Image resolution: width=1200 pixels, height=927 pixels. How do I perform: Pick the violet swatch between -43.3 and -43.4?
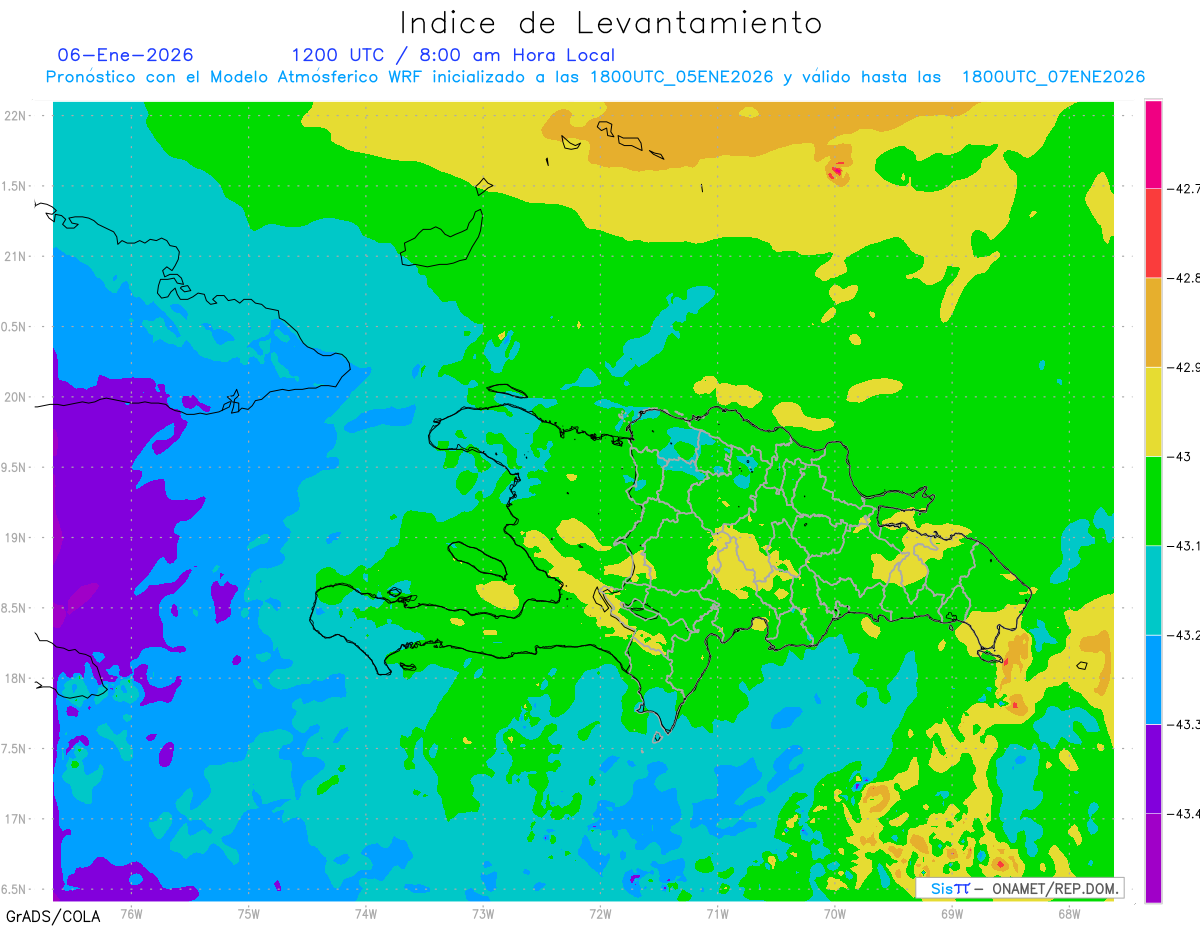1153,769
